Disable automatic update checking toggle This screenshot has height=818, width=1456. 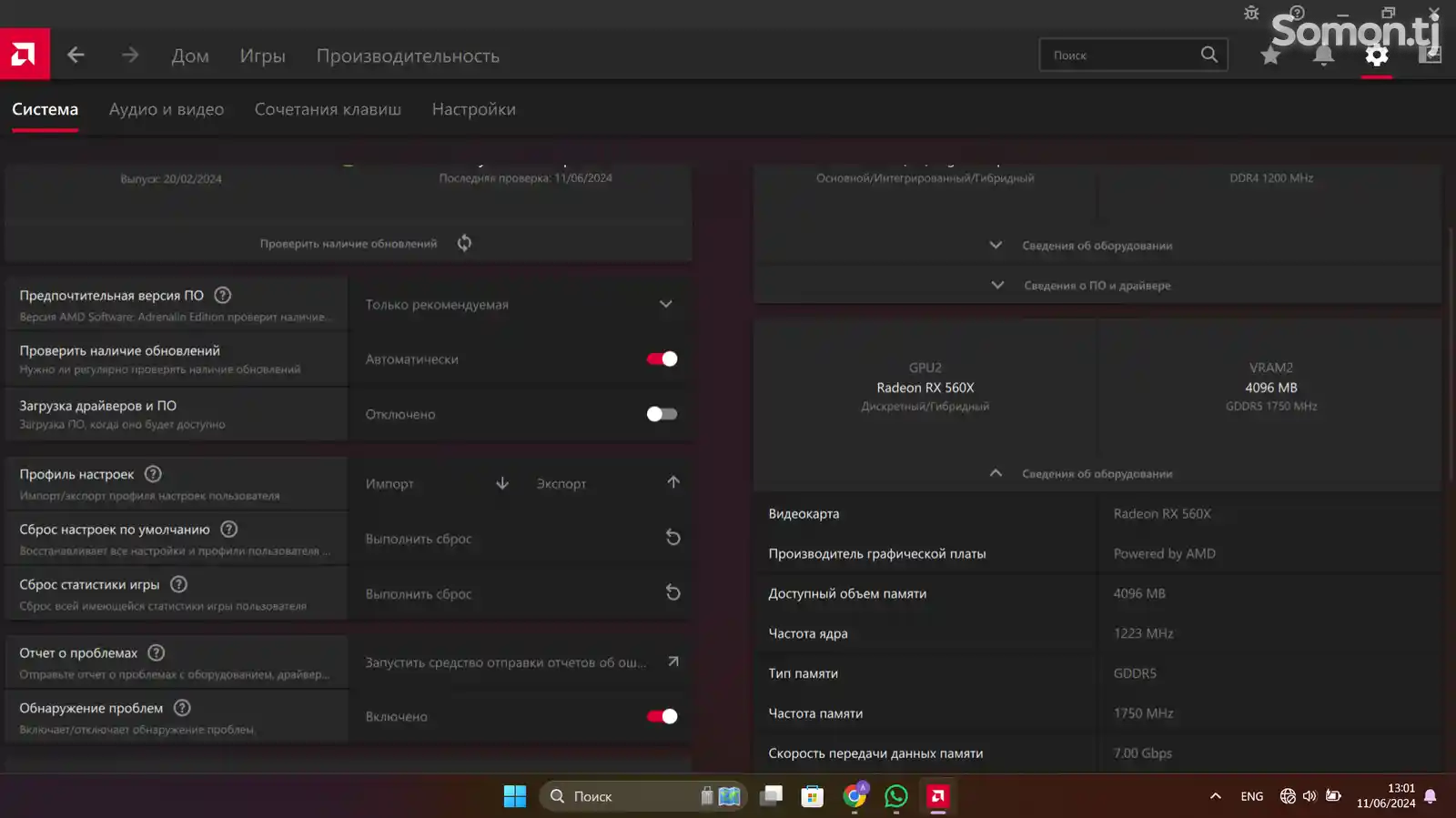662,359
